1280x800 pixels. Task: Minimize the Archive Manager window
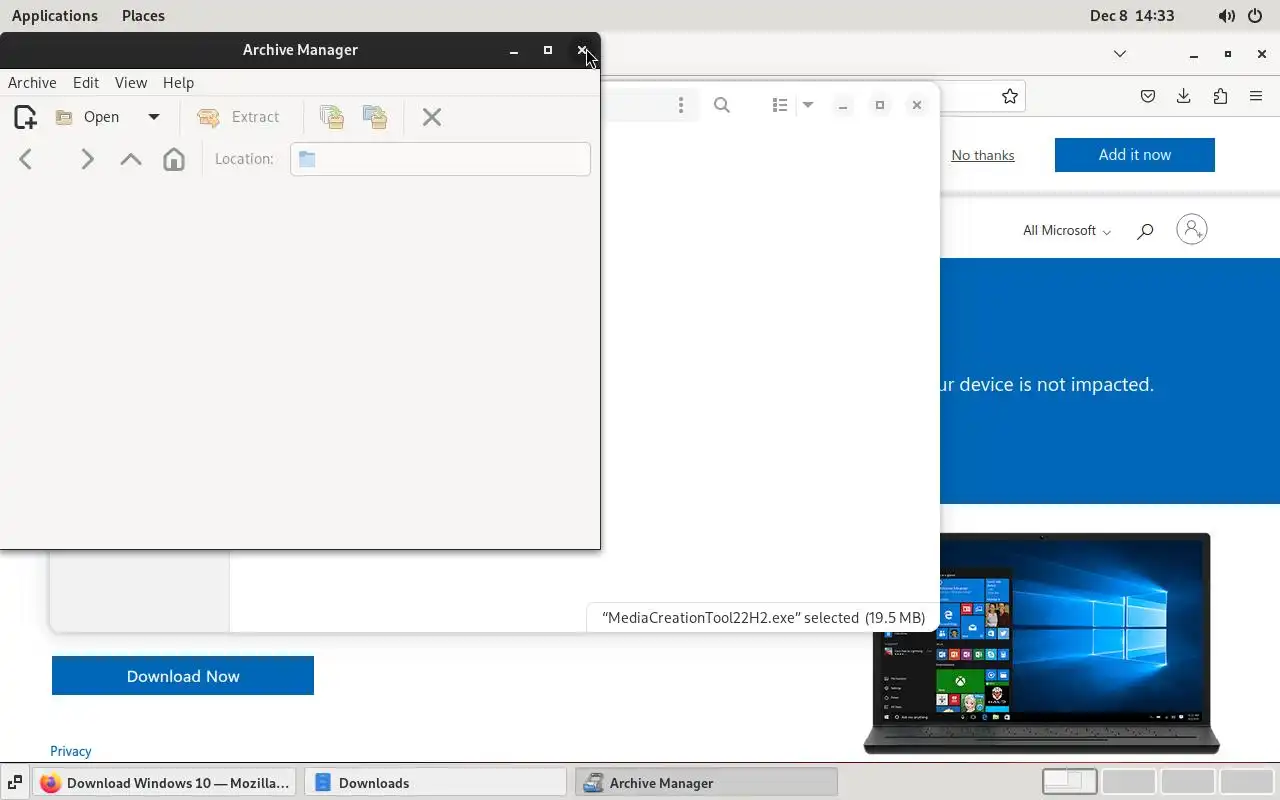click(513, 50)
